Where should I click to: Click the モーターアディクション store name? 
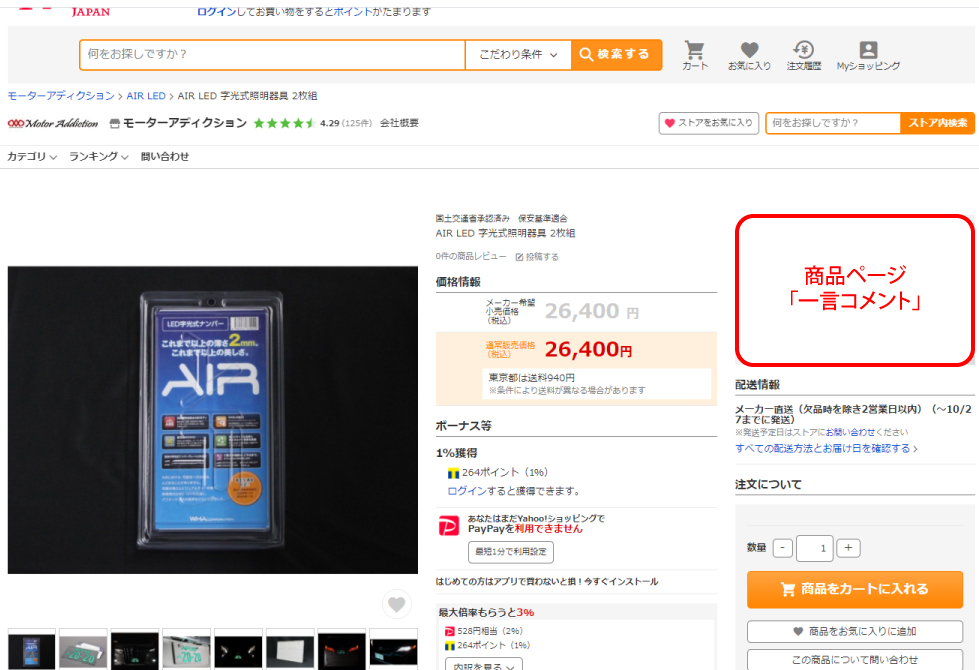(x=185, y=123)
